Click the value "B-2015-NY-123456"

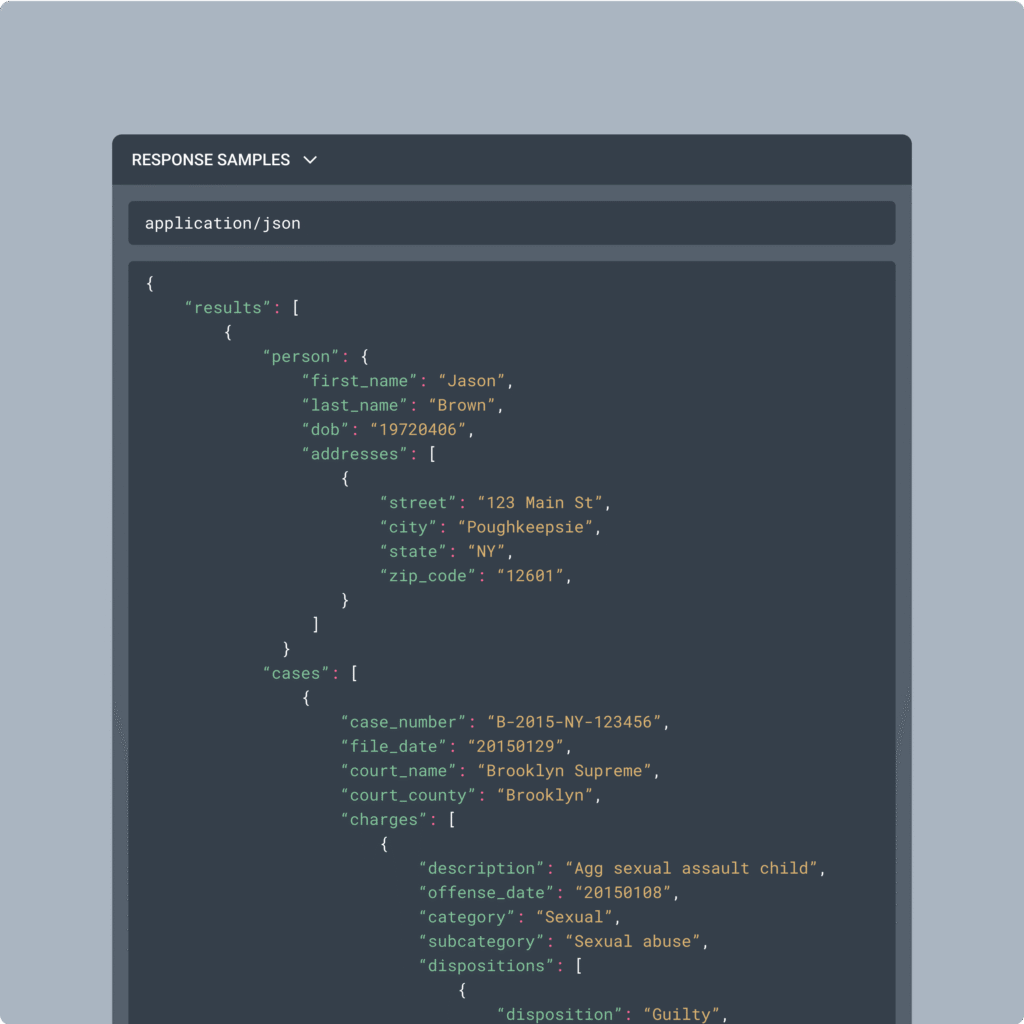(x=574, y=722)
